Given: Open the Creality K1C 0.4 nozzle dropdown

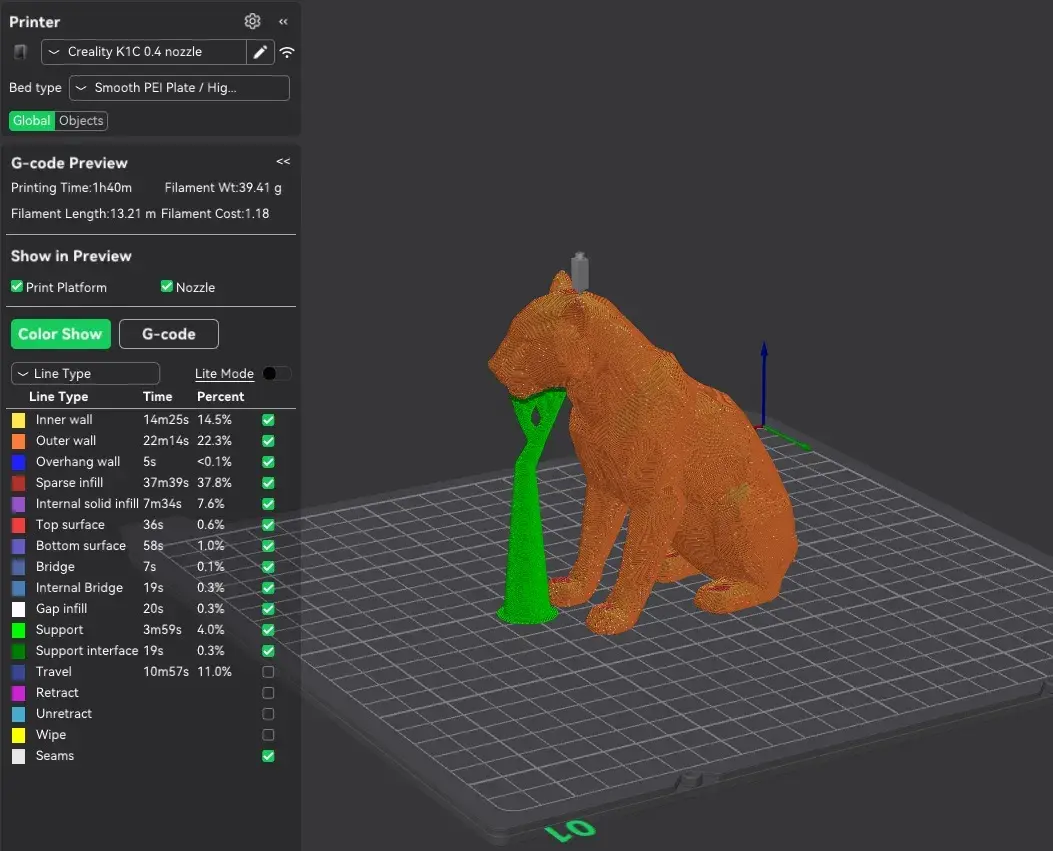Looking at the screenshot, I should [x=144, y=51].
